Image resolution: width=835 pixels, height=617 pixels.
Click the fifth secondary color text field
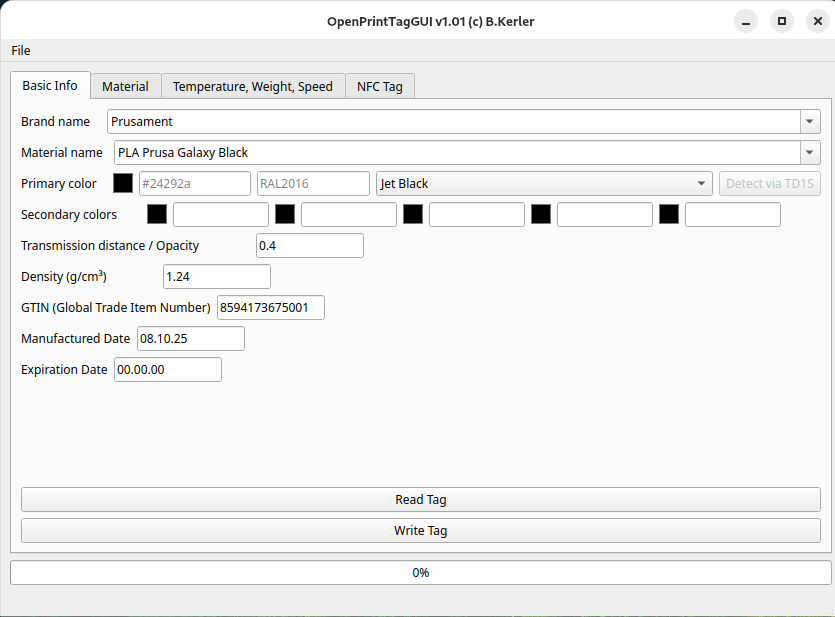coord(733,215)
